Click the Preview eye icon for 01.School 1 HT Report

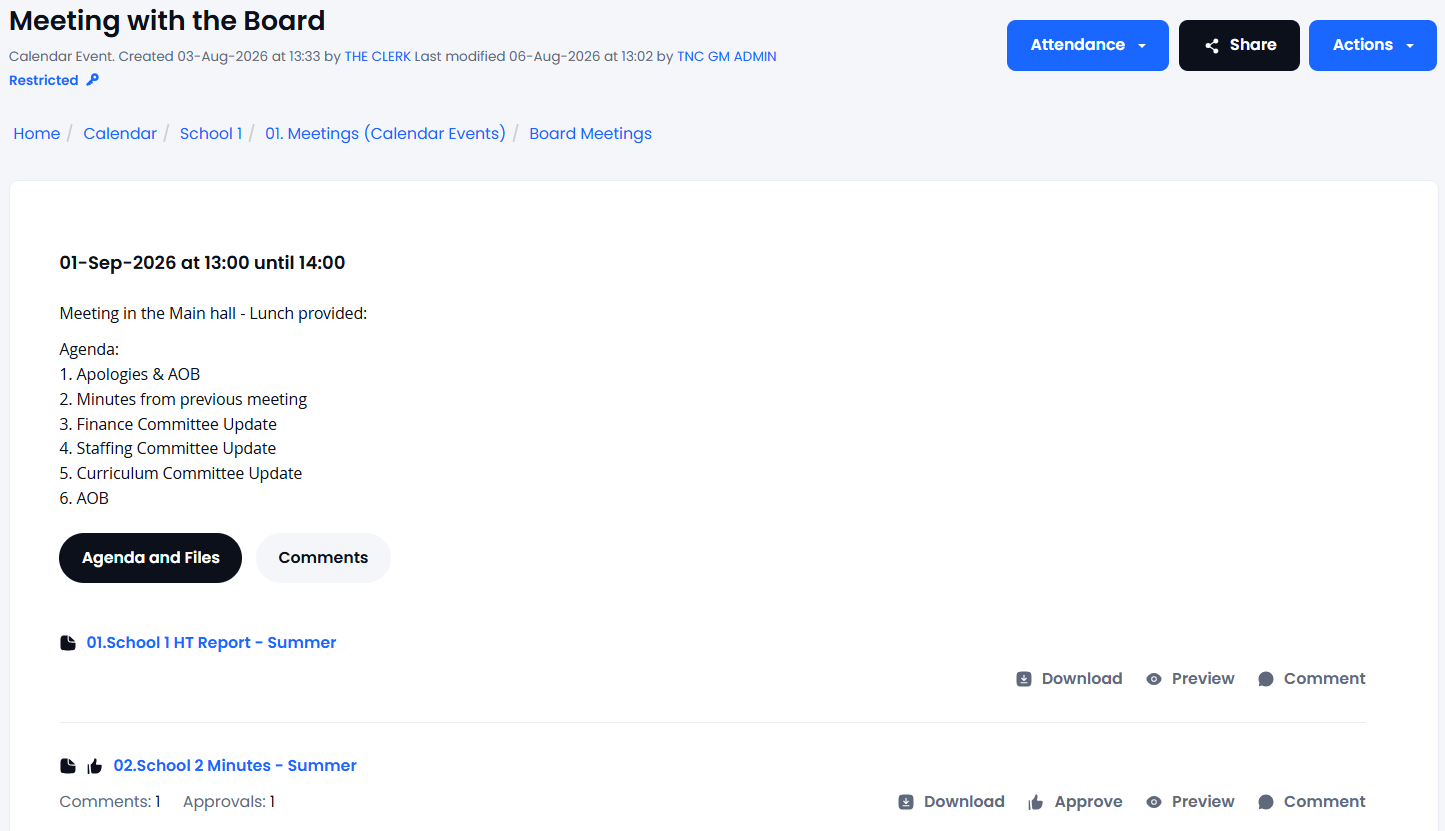(1154, 679)
